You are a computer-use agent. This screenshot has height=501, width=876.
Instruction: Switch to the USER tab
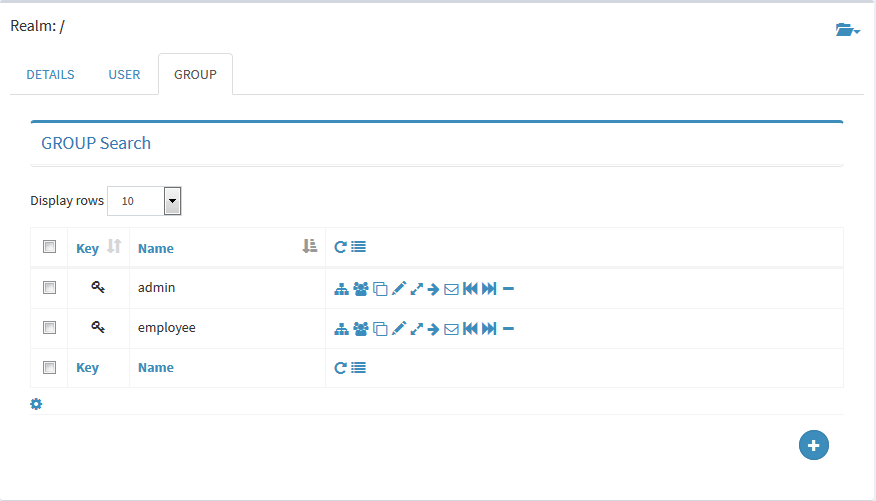click(x=124, y=75)
